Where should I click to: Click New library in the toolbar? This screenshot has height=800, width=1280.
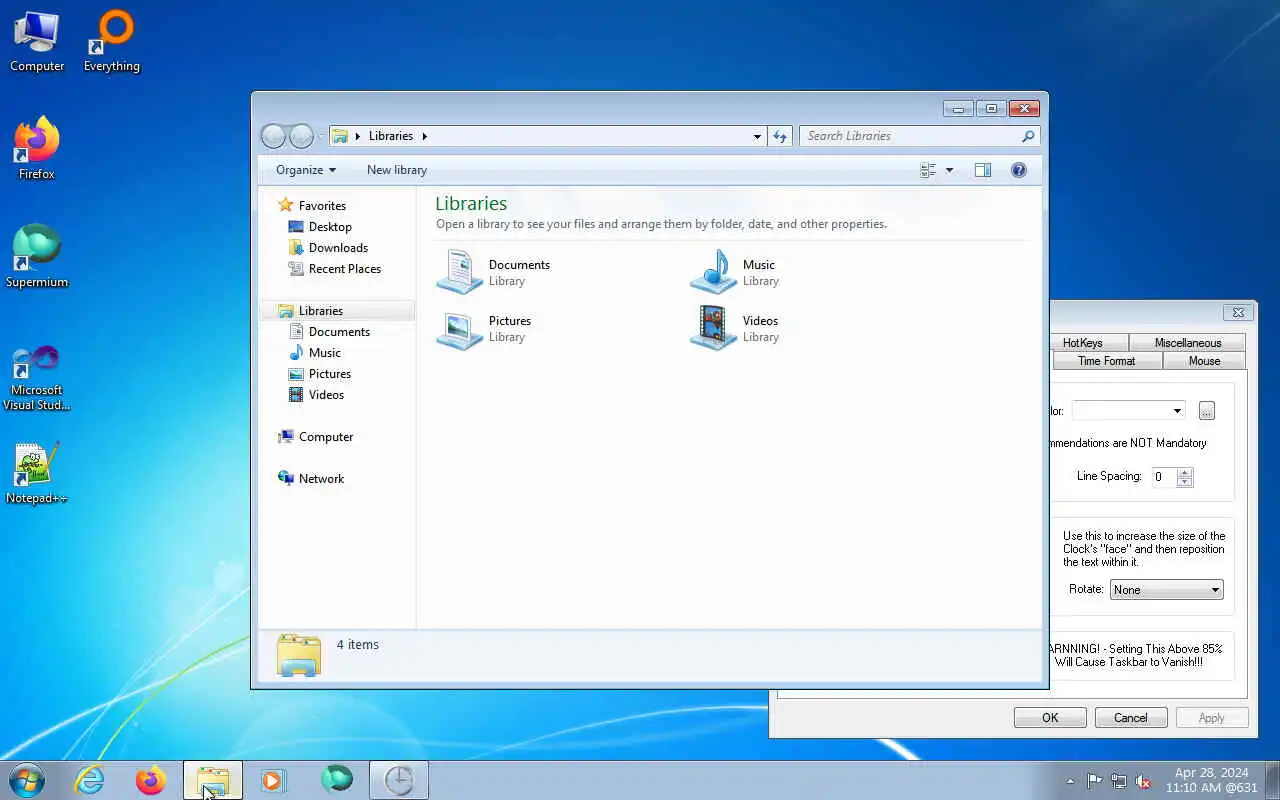tap(397, 170)
